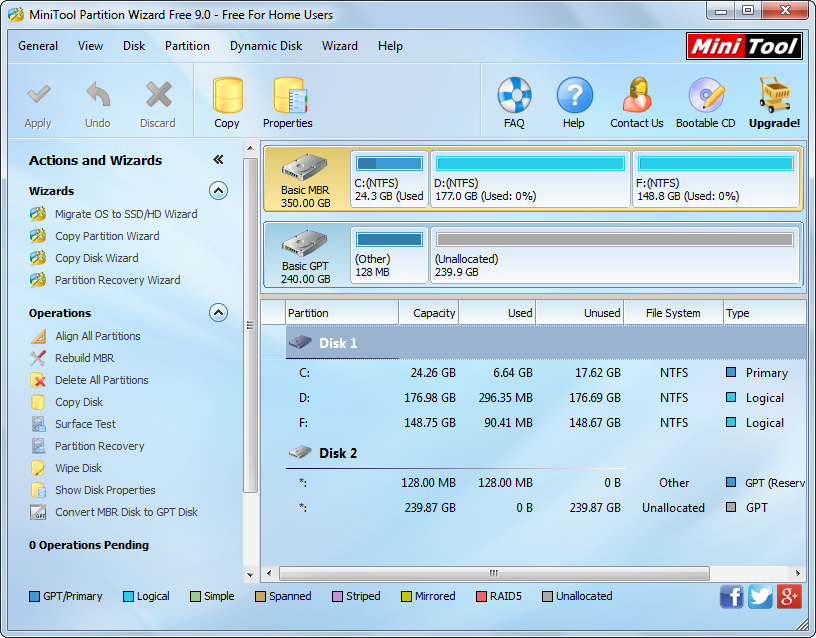Select the Unallocated 239.9 GB block

(x=615, y=255)
